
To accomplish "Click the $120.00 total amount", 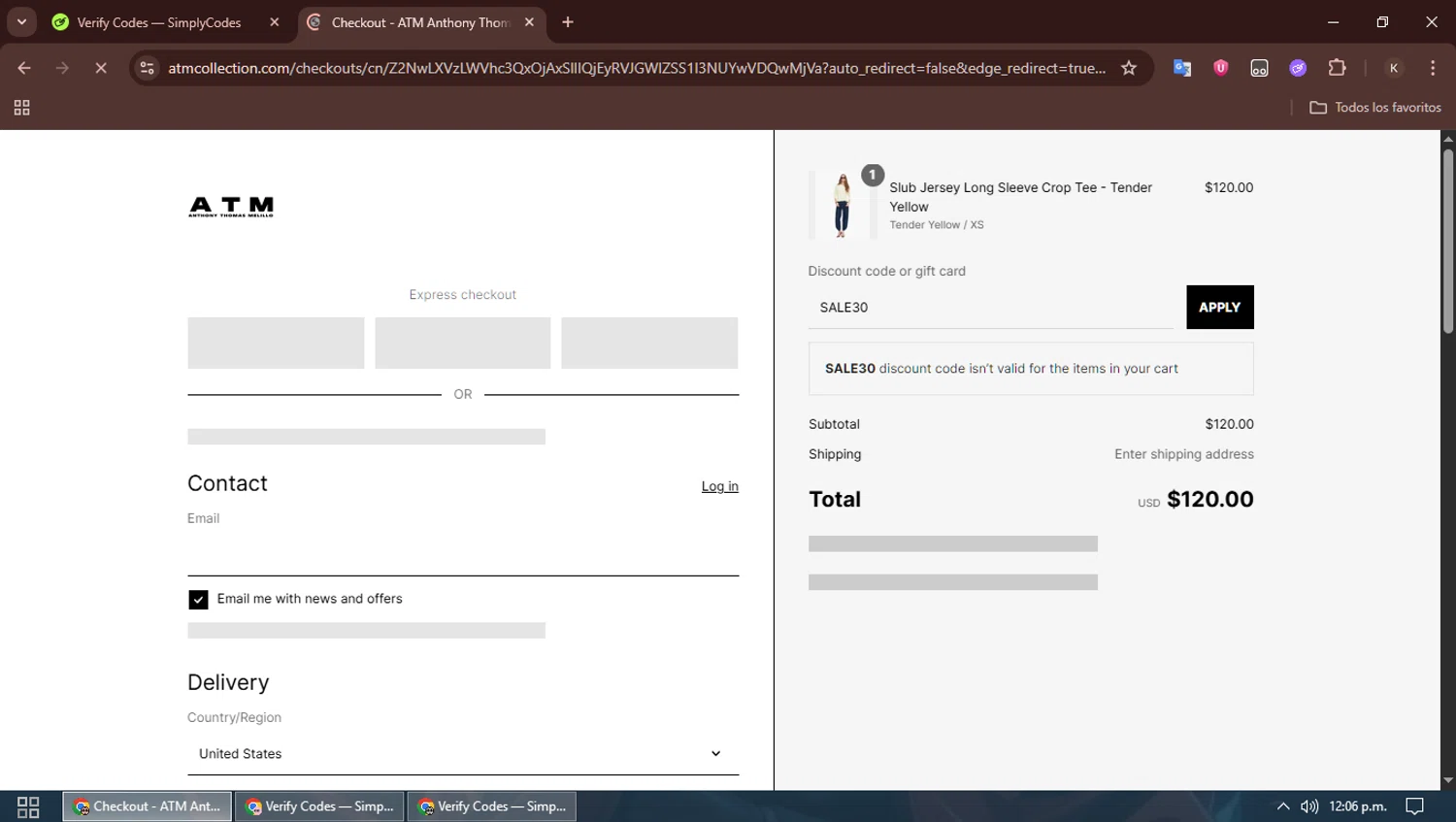I will (x=1210, y=499).
